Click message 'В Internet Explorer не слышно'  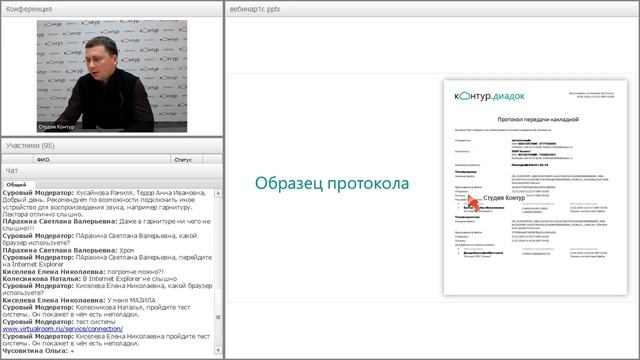[90, 278]
